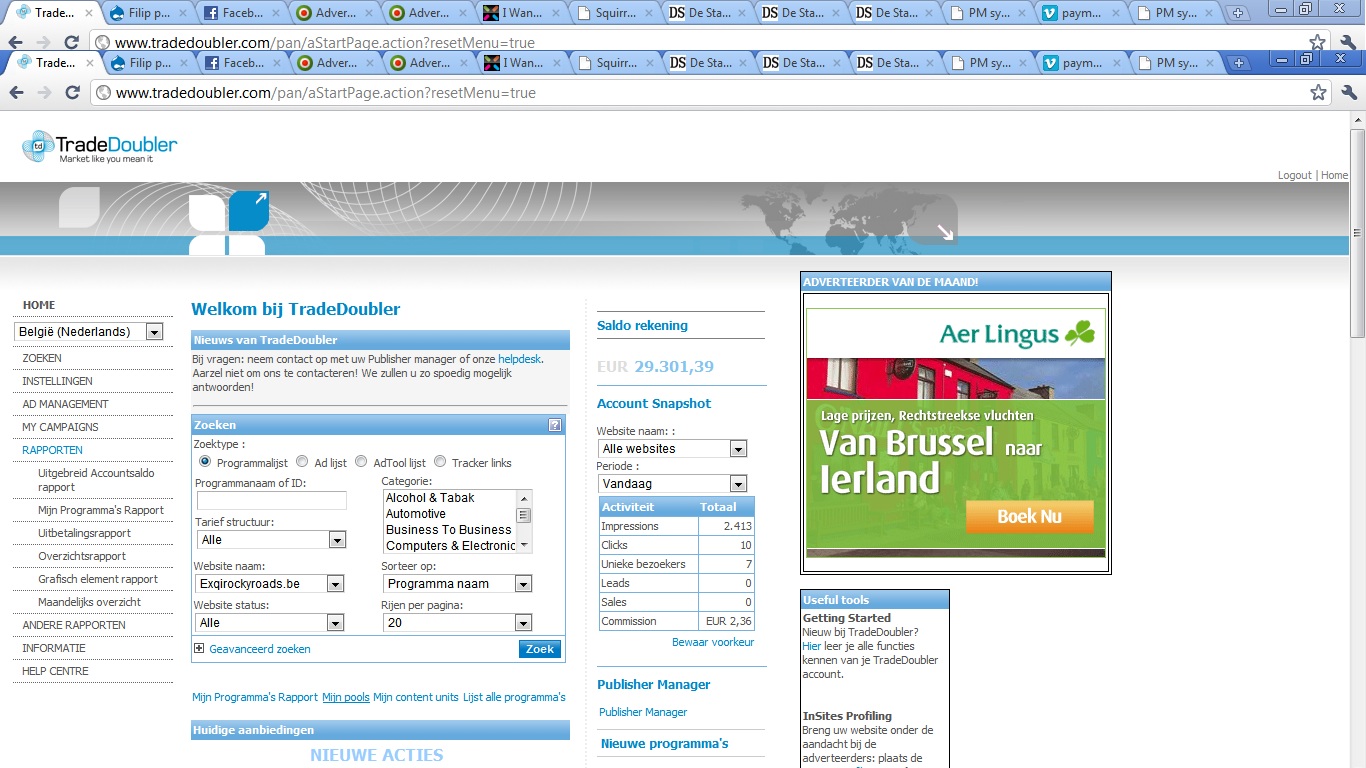Open AD MANAGEMENT in the left menu
Image resolution: width=1366 pixels, height=768 pixels.
point(65,404)
